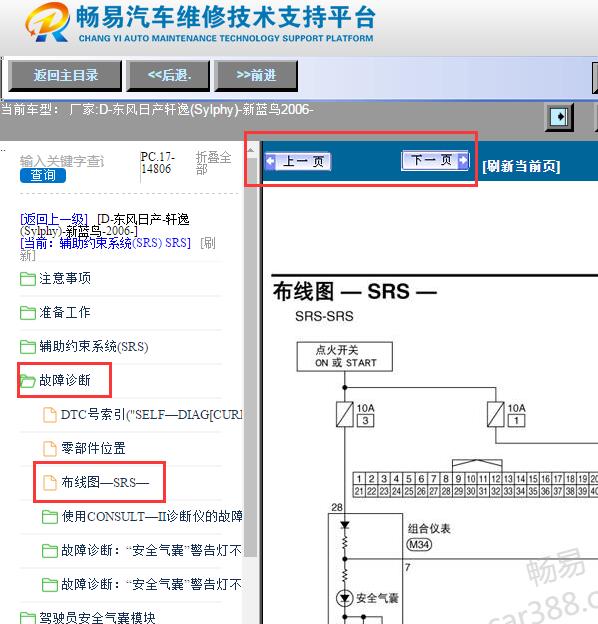Expand 辅助约束系统(SRS) folder
Image resolution: width=598 pixels, height=624 pixels.
pyautogui.click(x=84, y=347)
